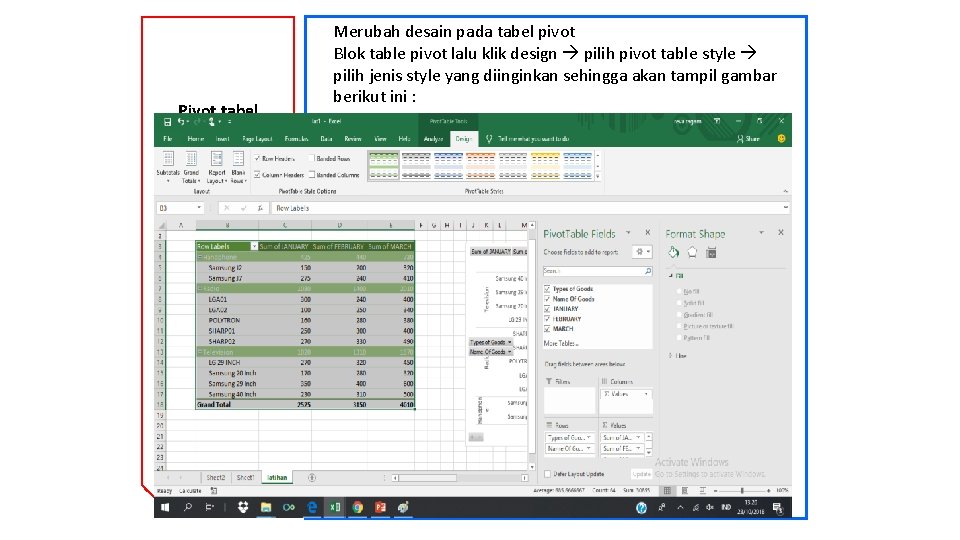Screen dimensions: 960x540
Task: Open the File menu tab
Action: coord(167,139)
